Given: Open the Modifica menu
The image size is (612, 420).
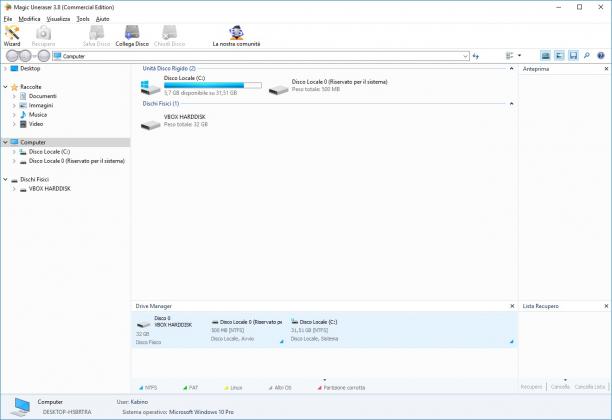Looking at the screenshot, I should pos(29,19).
